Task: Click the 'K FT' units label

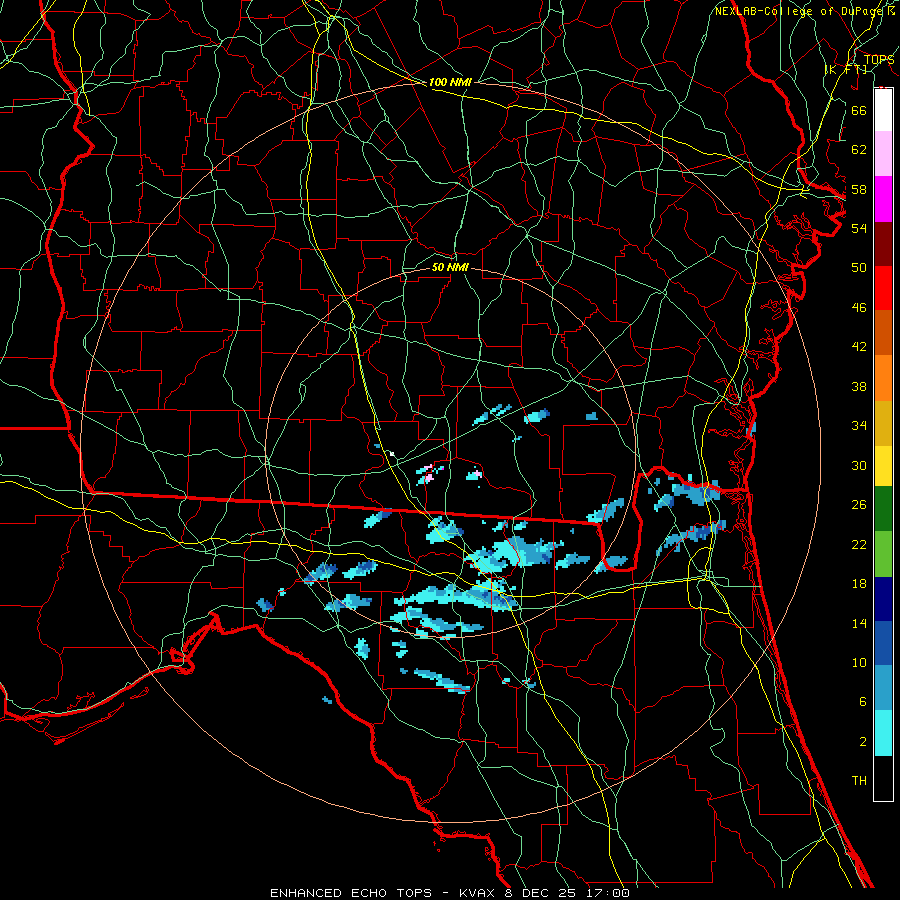Action: (x=845, y=69)
